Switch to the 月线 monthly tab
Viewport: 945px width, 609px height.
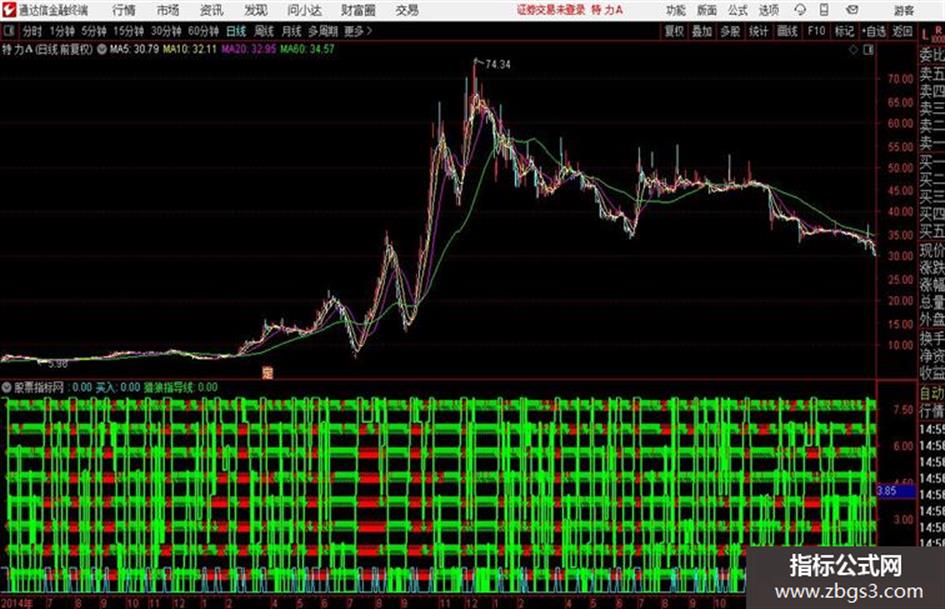coord(292,31)
